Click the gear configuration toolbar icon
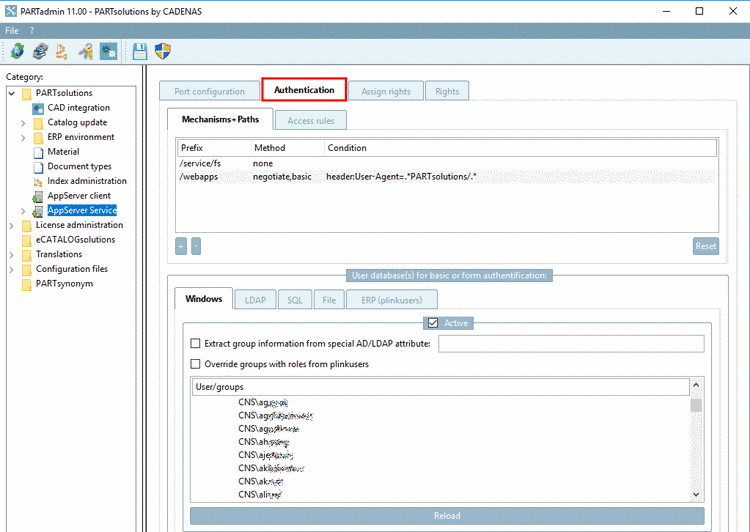Image resolution: width=750 pixels, height=532 pixels. (108, 51)
